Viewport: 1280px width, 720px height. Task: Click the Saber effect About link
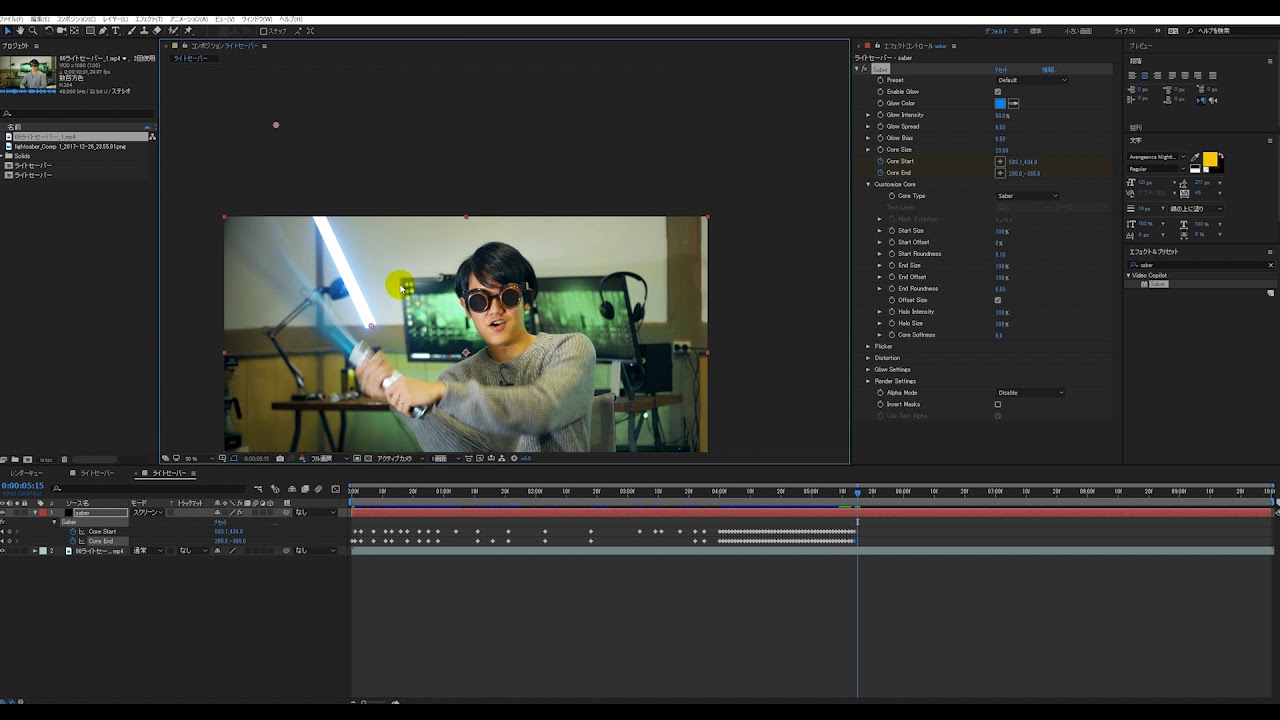[1048, 69]
